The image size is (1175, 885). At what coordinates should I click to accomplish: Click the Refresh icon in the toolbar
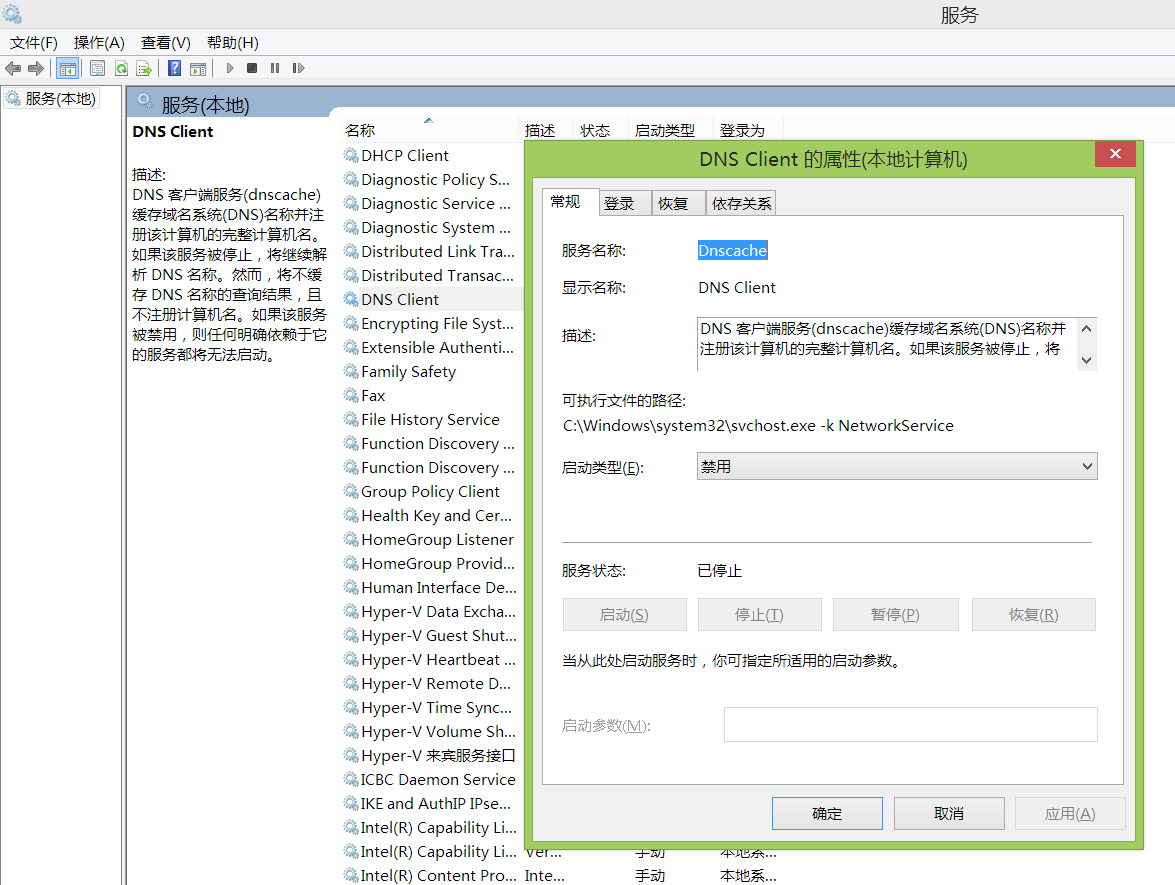pos(122,67)
